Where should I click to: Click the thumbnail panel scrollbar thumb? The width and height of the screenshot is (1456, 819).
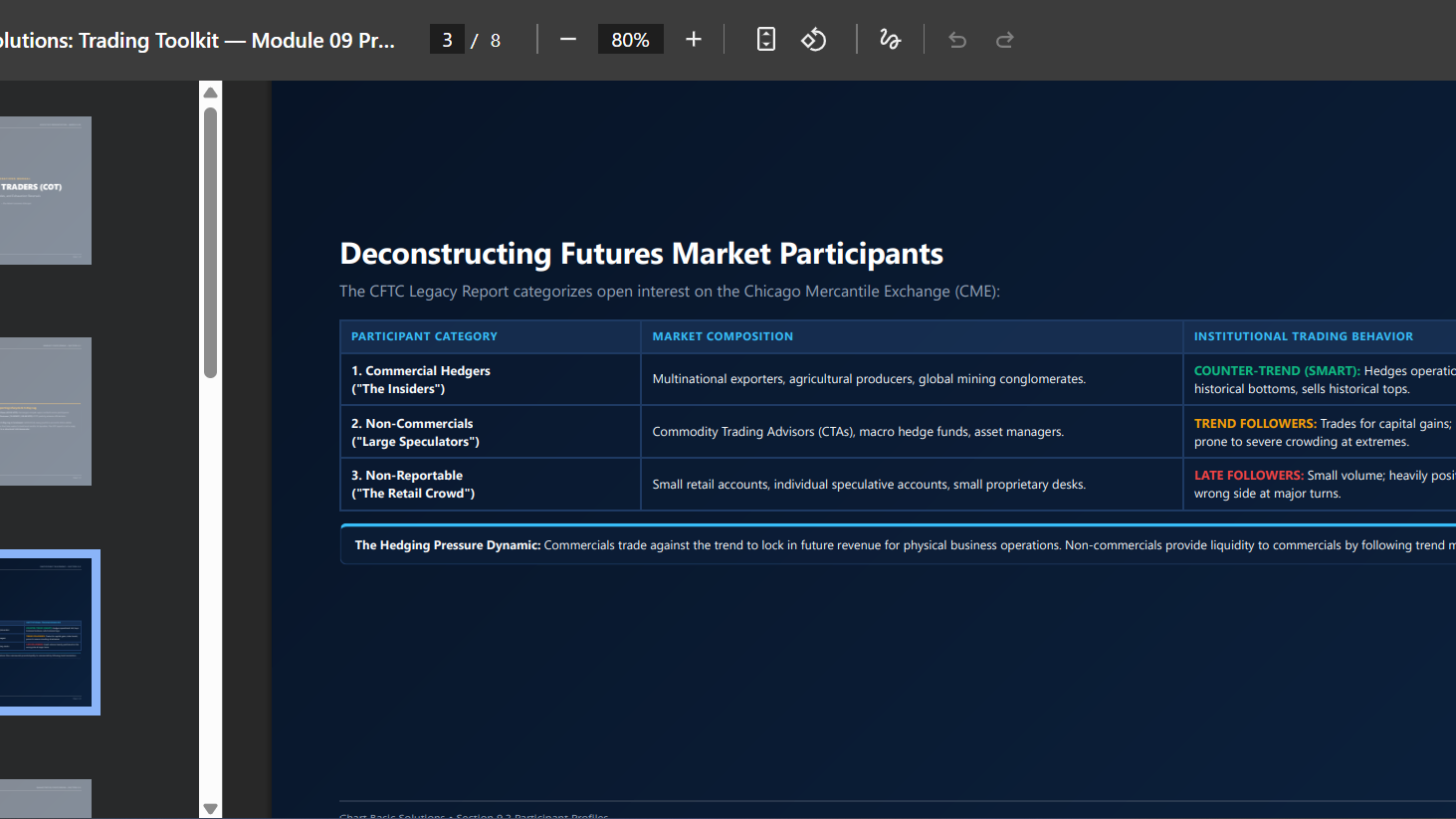point(210,243)
